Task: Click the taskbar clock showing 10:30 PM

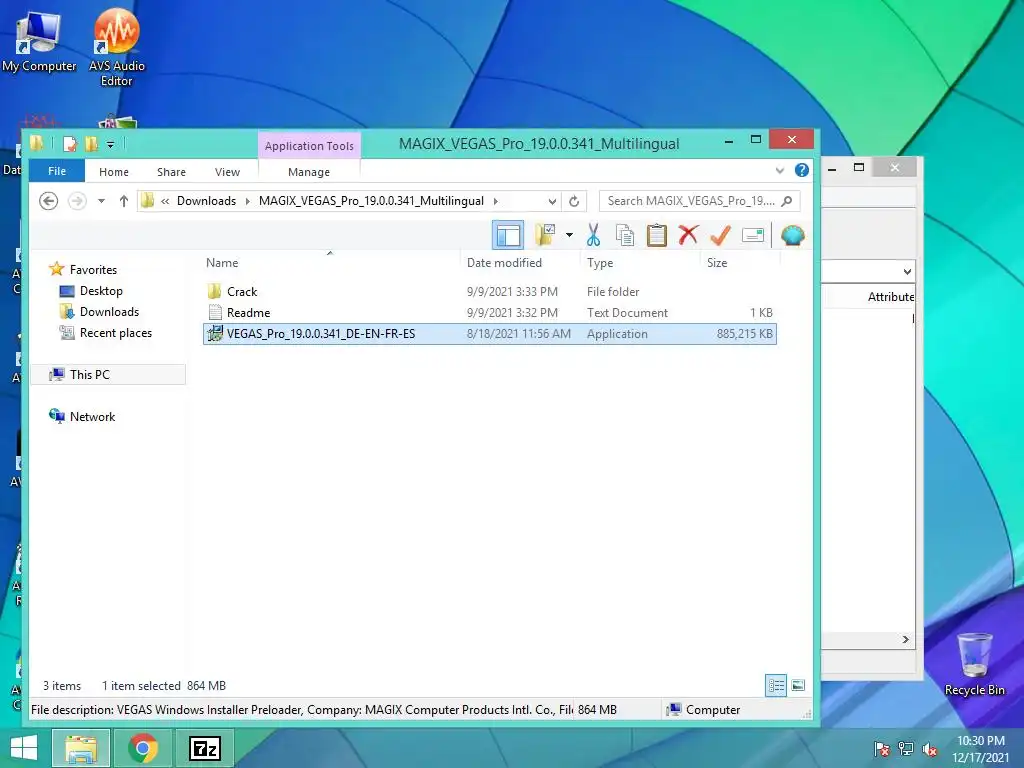Action: coord(981,748)
